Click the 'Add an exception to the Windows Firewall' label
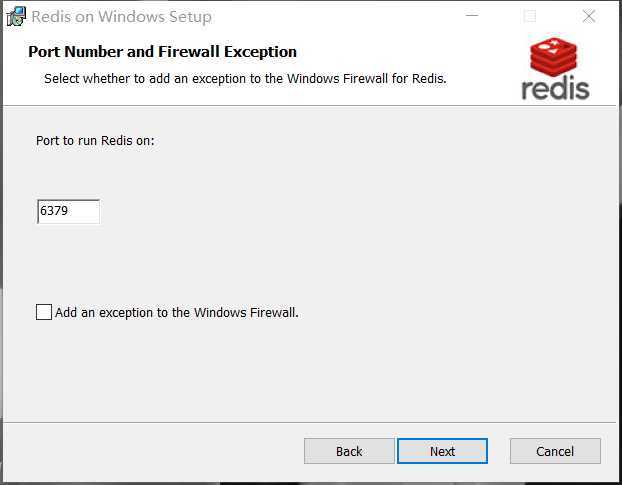This screenshot has height=485, width=622. (177, 312)
